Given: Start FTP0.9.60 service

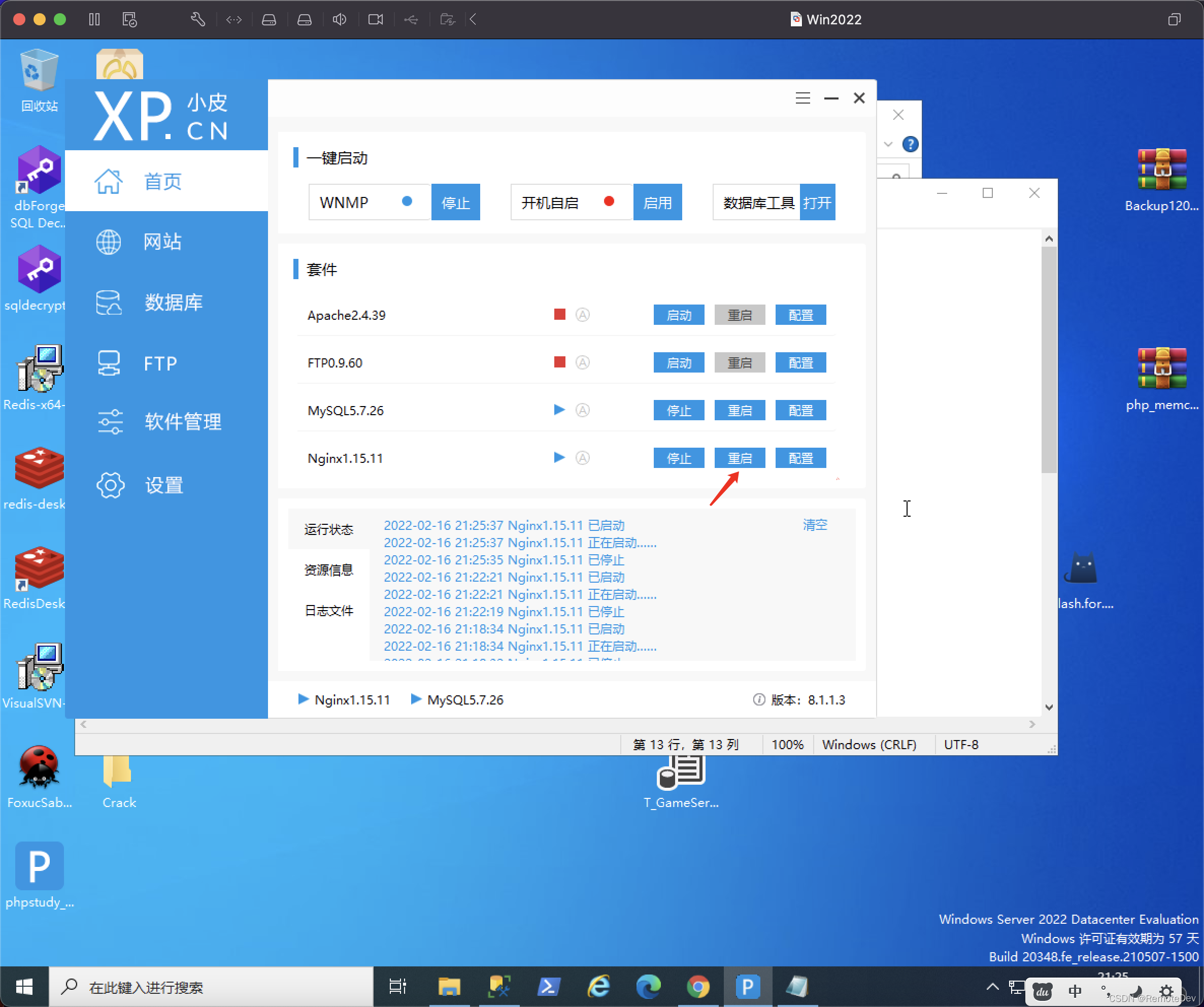Looking at the screenshot, I should (679, 362).
